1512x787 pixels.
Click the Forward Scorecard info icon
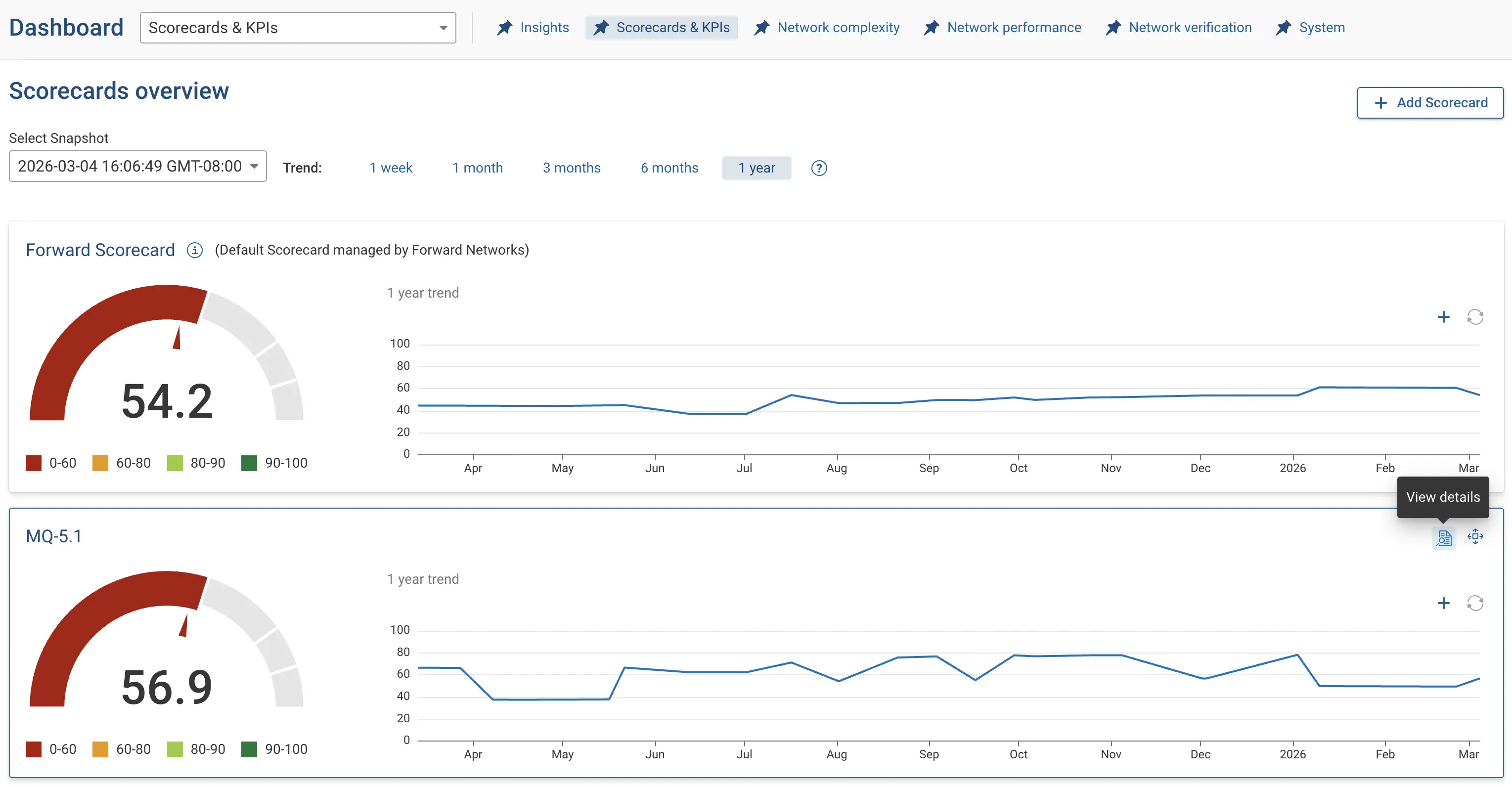click(x=194, y=250)
